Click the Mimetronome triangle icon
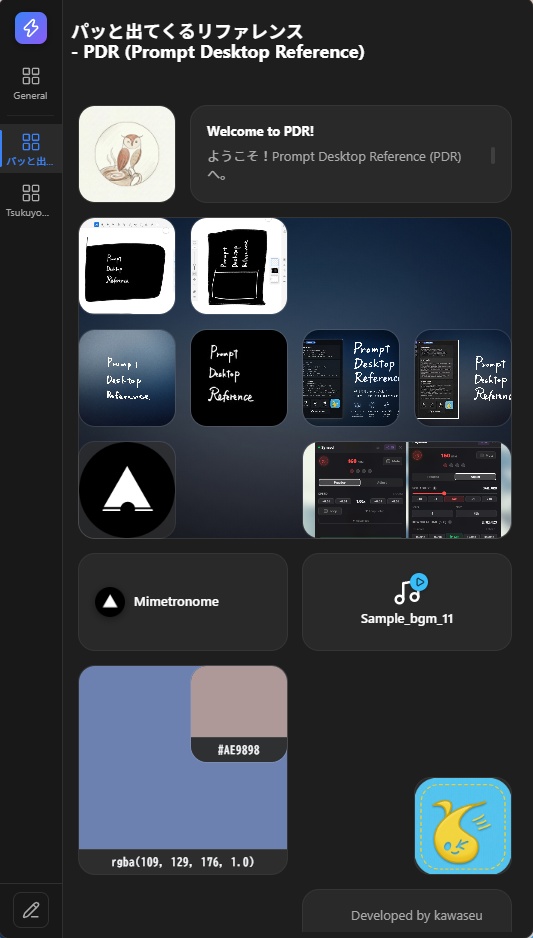 click(110, 602)
